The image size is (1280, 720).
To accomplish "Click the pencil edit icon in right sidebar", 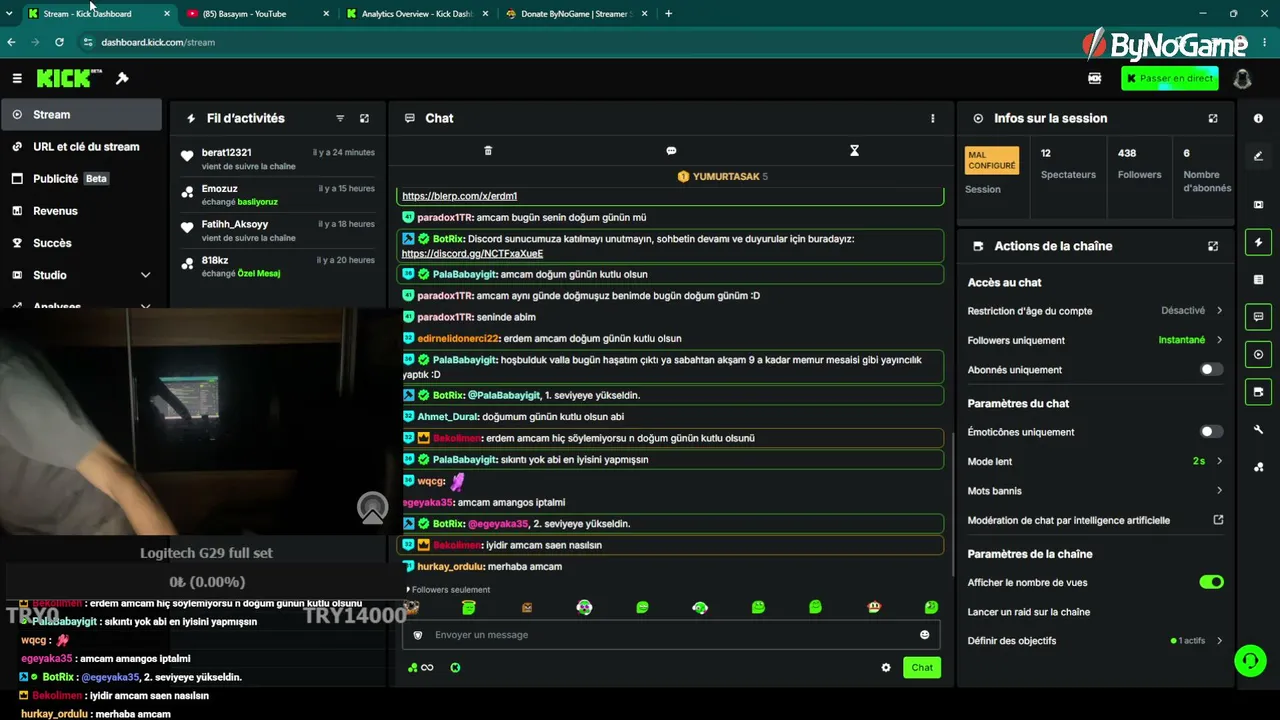I will (x=1258, y=155).
